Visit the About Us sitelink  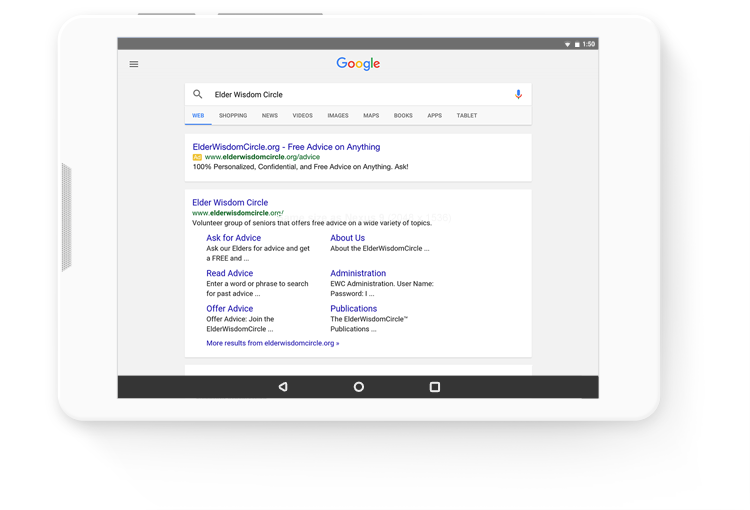[x=347, y=238]
